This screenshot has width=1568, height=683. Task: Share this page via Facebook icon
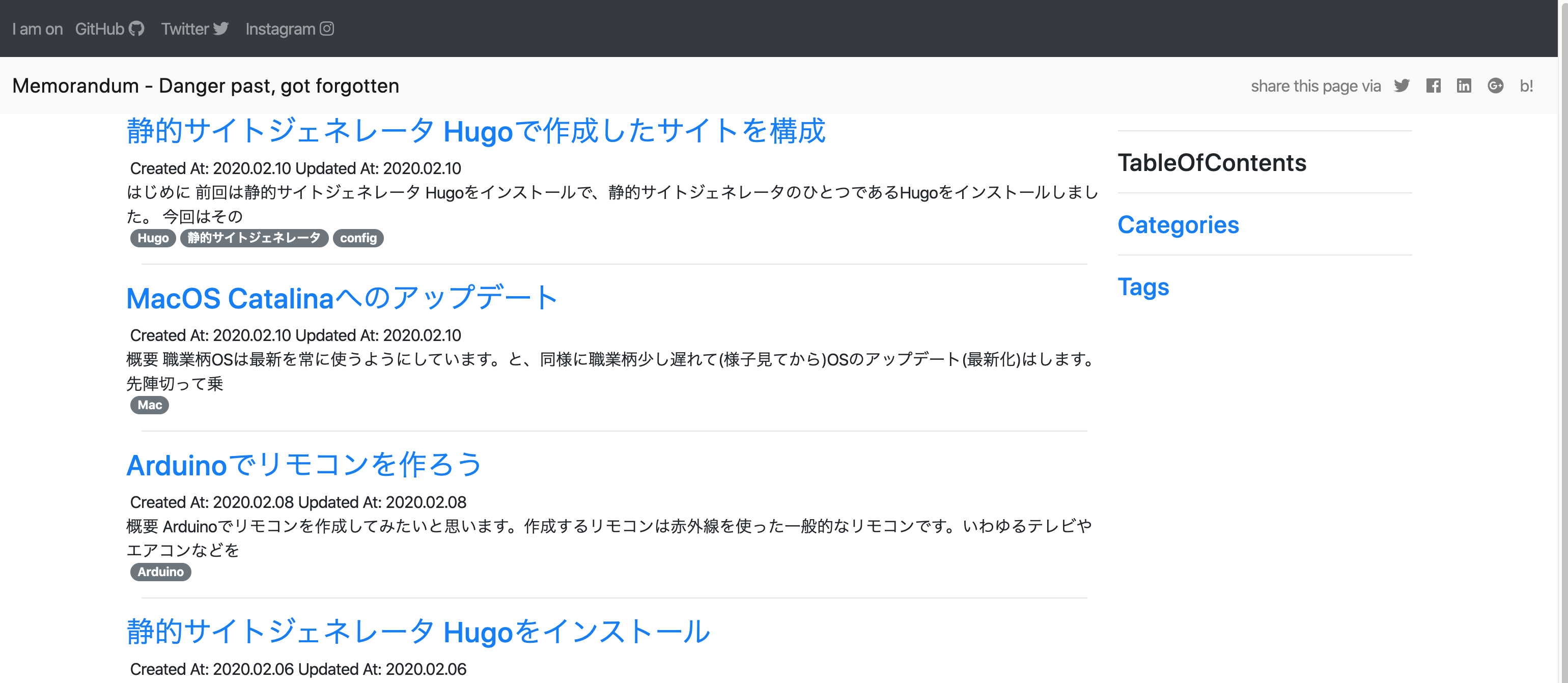point(1433,85)
